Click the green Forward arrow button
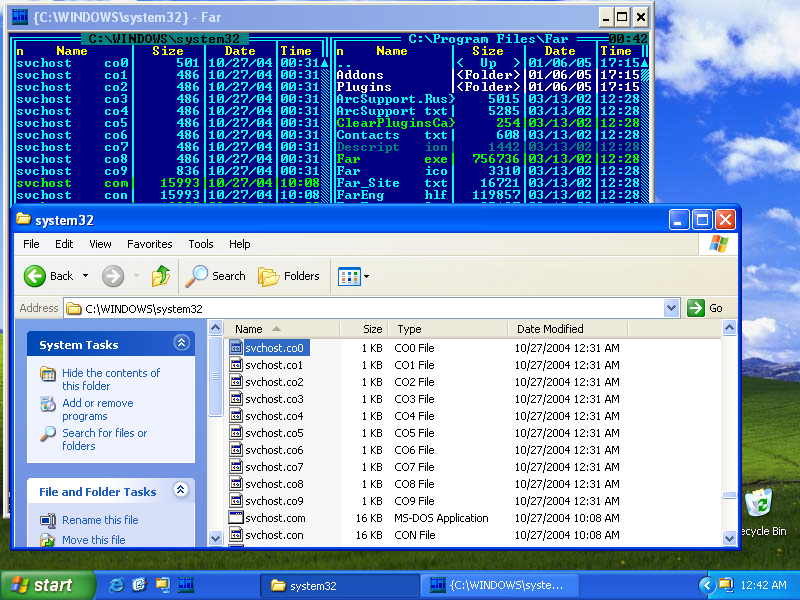800x600 pixels. tap(113, 276)
